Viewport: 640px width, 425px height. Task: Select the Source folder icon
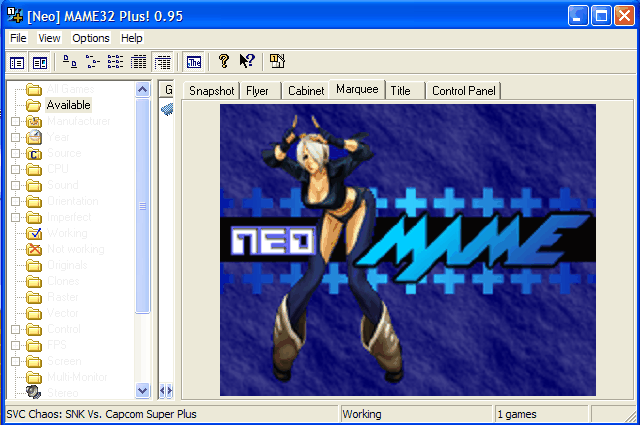(x=34, y=154)
